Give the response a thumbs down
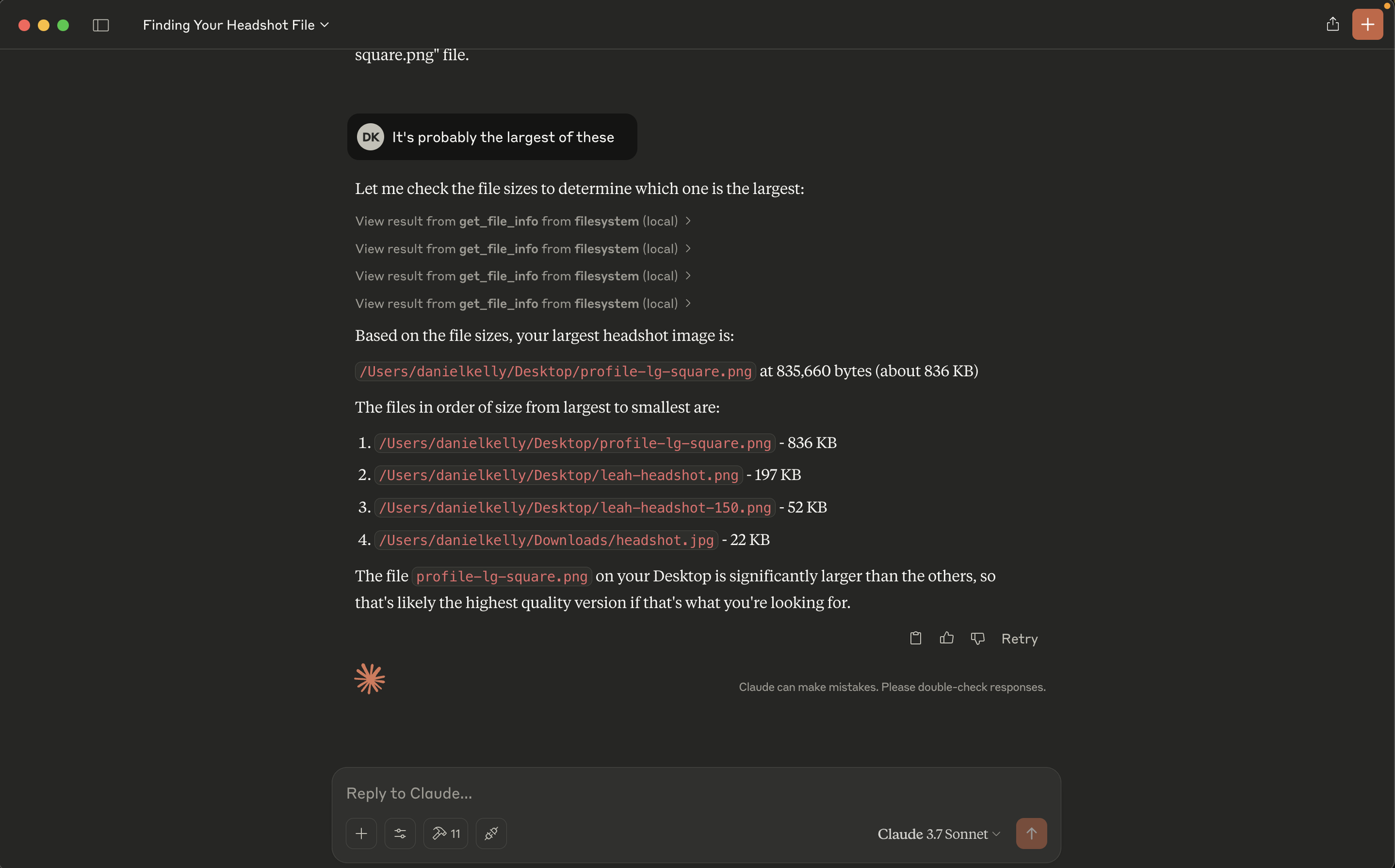Screen dimensions: 1395x868 pyautogui.click(x=977, y=639)
